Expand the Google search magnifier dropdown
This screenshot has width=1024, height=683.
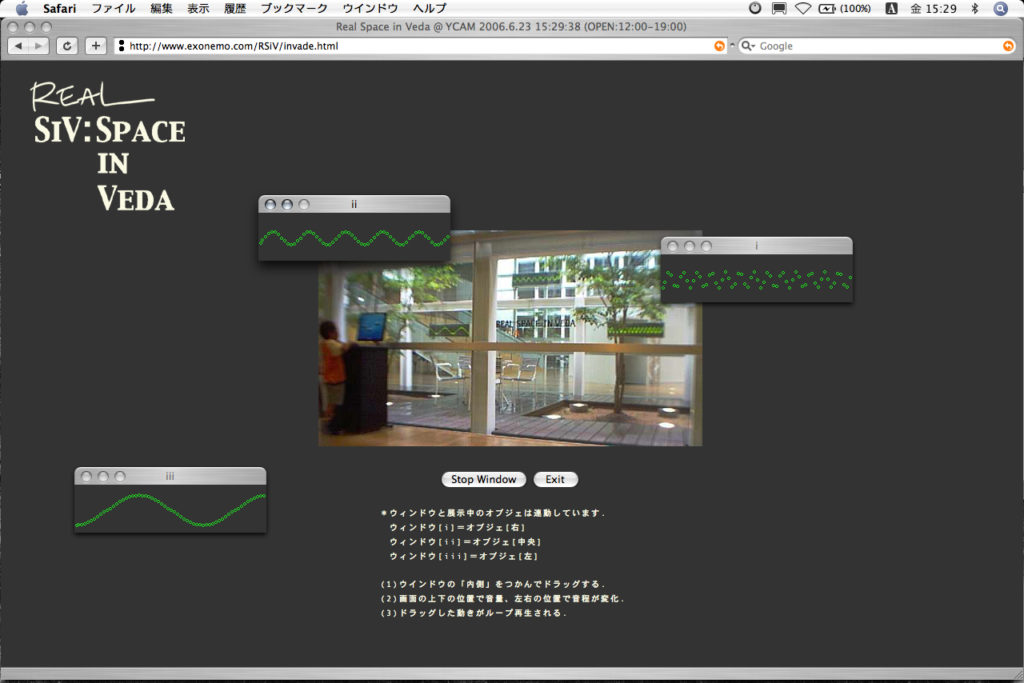(748, 46)
